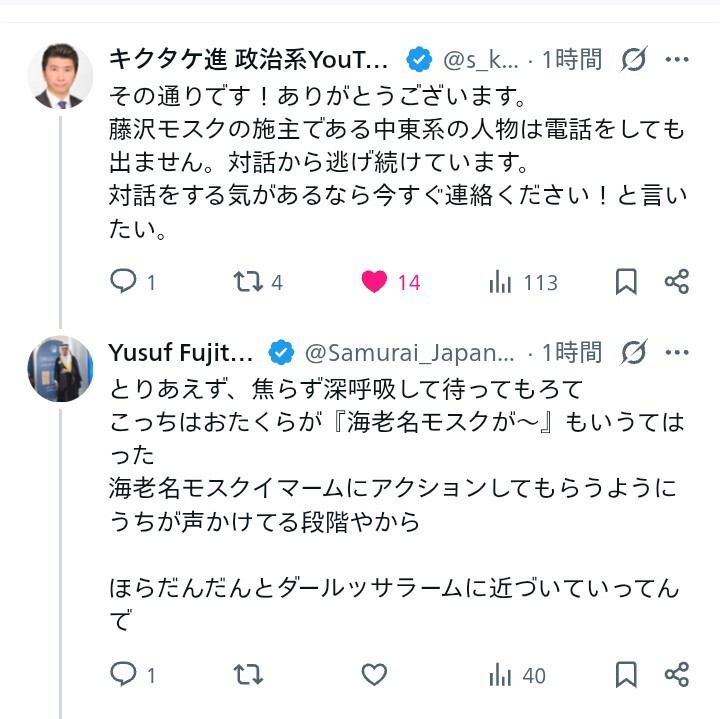Like Yusuf Fujit's tweet
This screenshot has height=719, width=720.
click(x=374, y=675)
